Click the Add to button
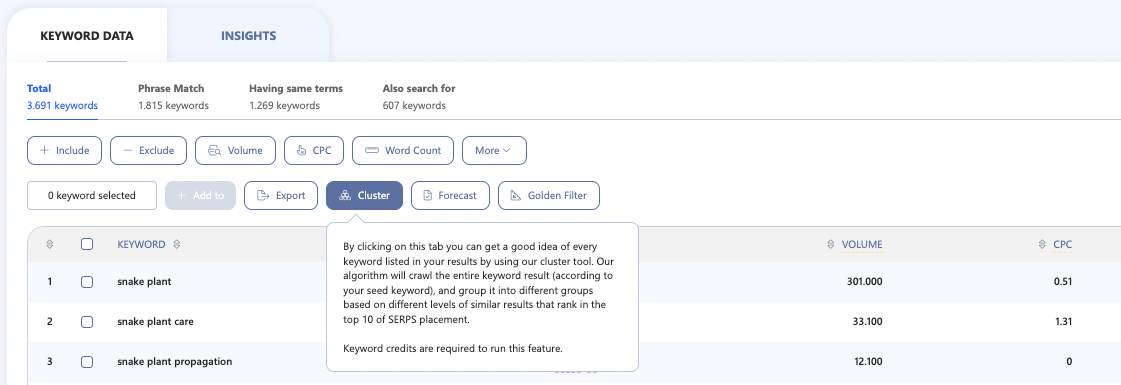 [200, 196]
